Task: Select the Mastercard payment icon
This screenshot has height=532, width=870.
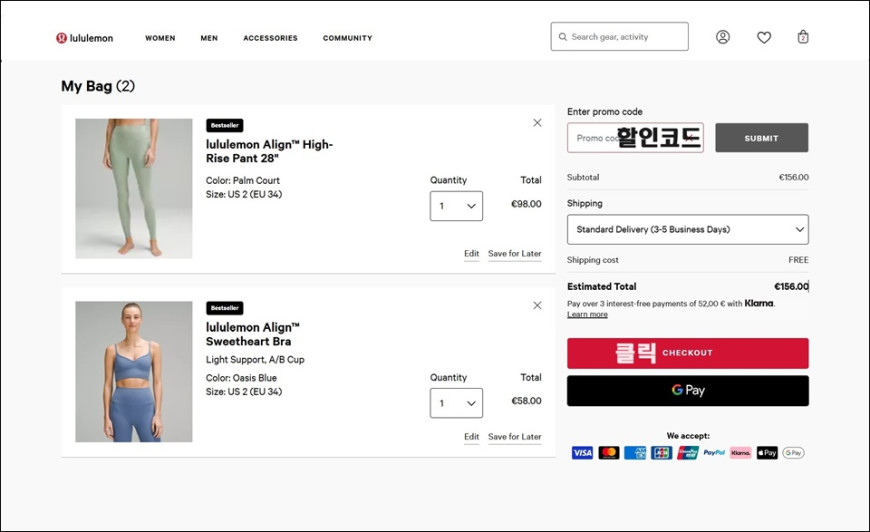Action: (x=609, y=453)
